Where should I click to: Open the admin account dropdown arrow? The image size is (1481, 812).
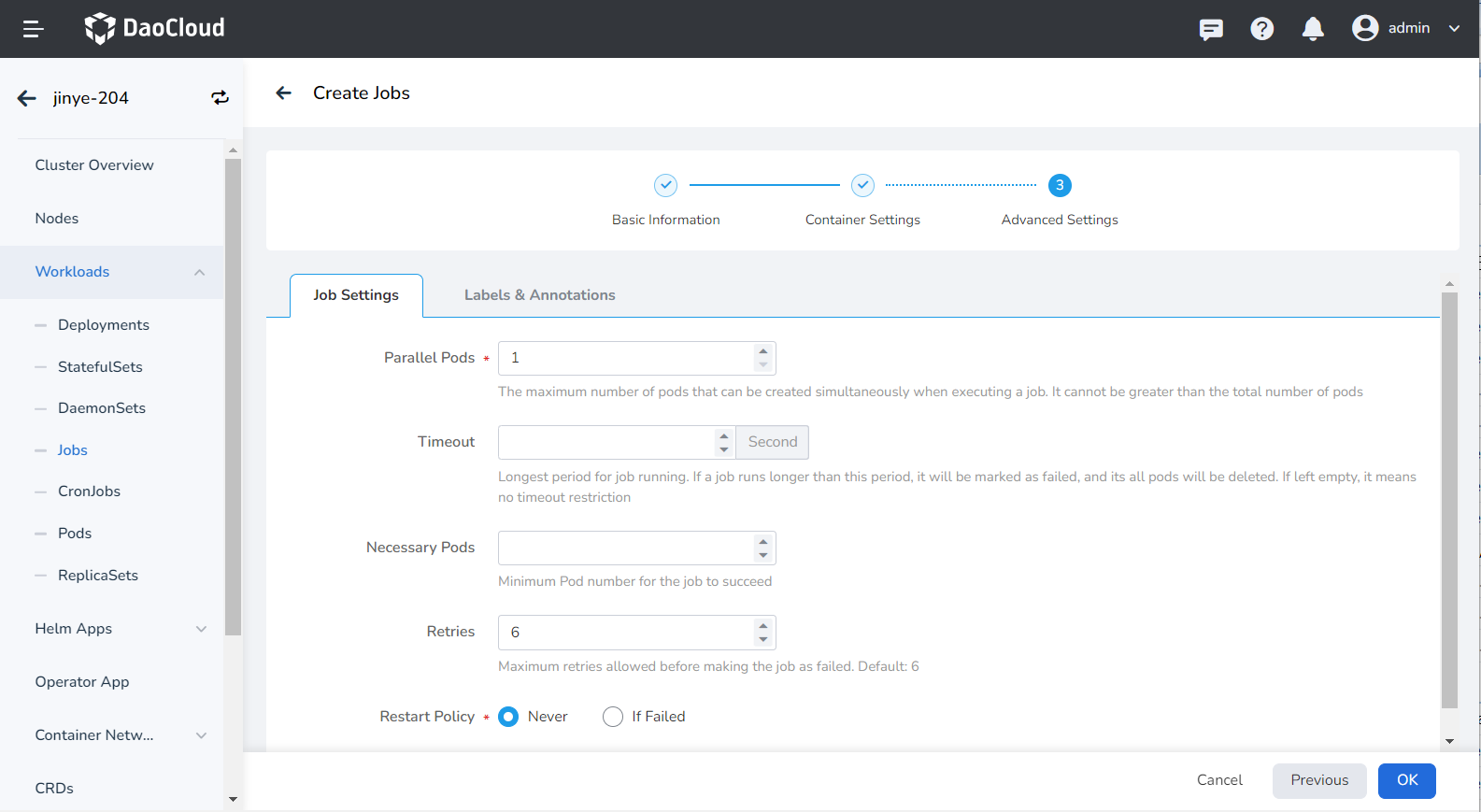pos(1454,29)
